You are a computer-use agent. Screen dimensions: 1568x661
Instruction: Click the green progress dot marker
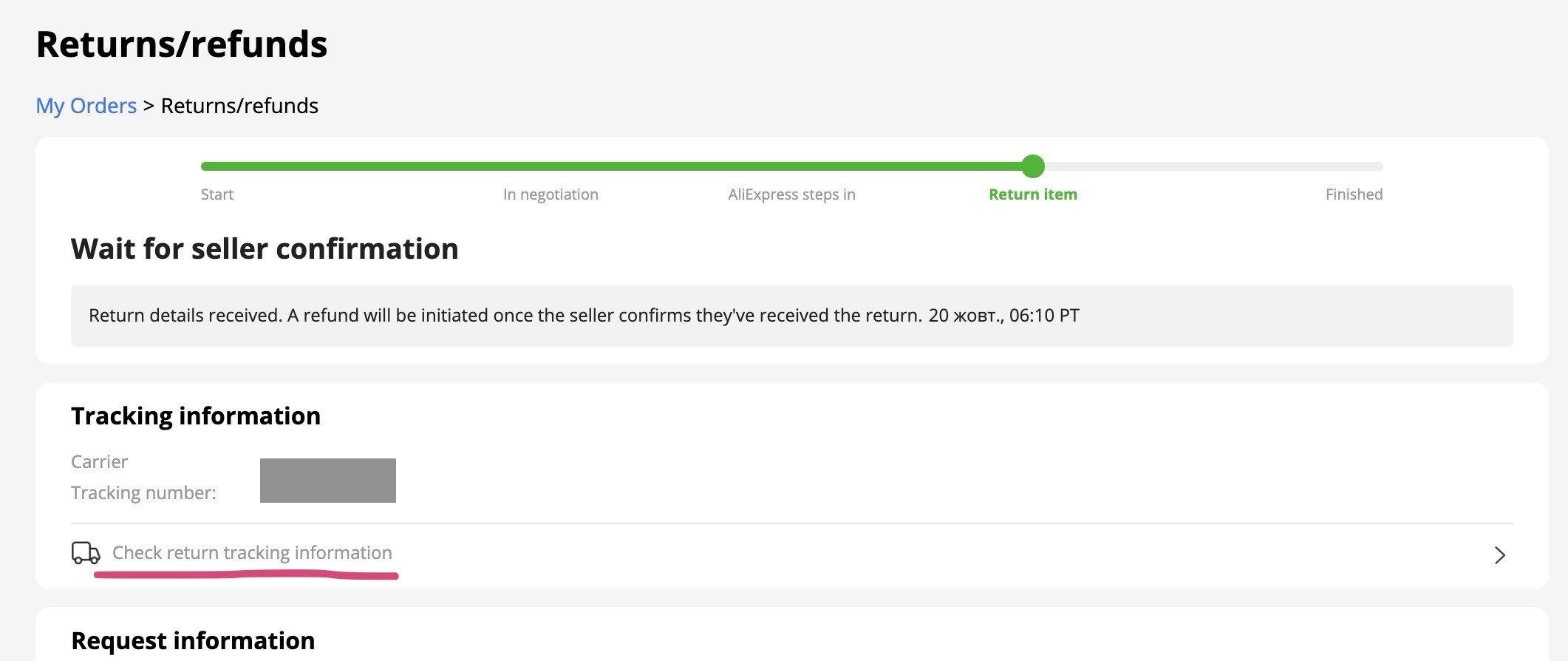pos(1032,166)
